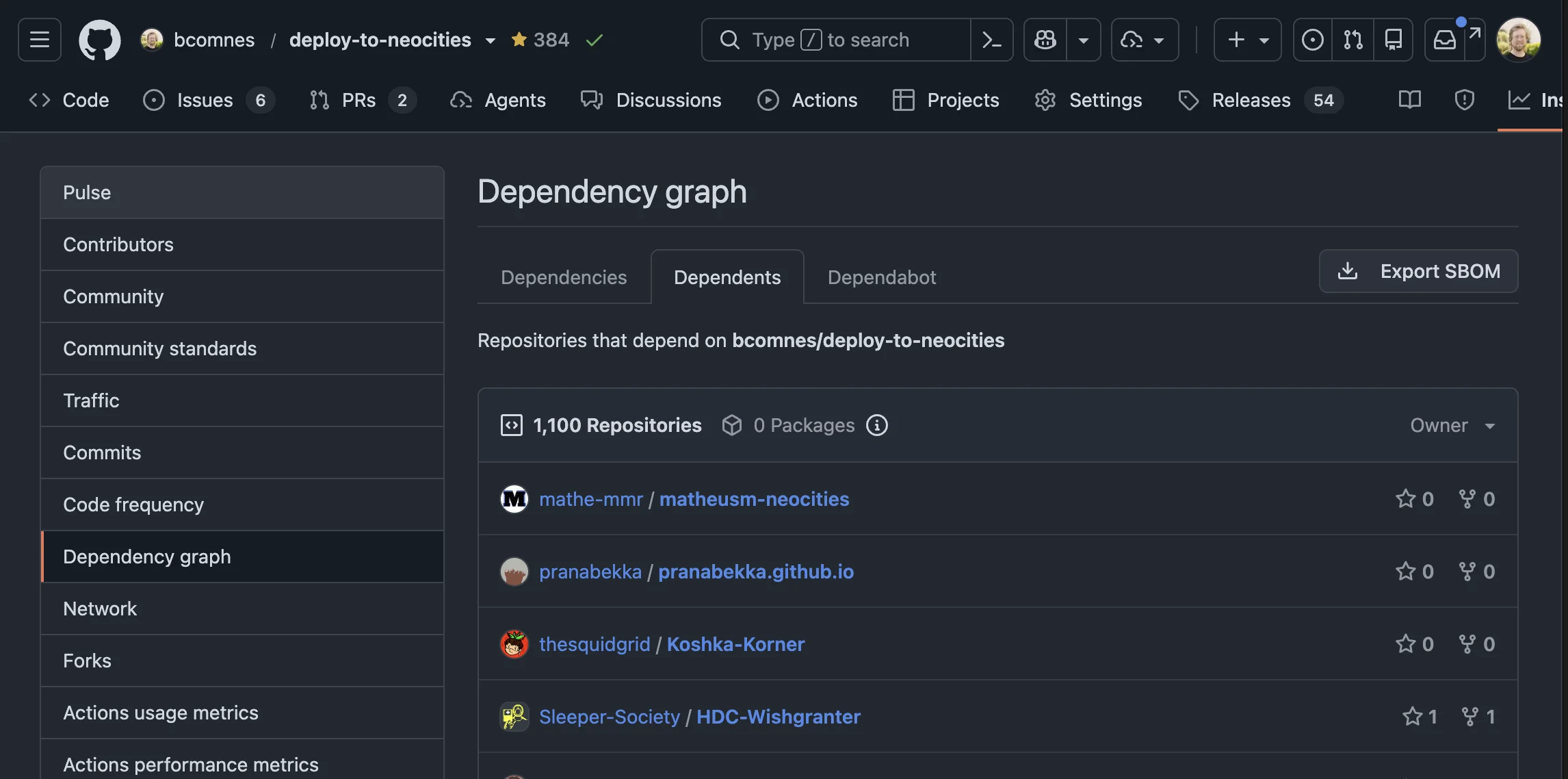This screenshot has height=779, width=1568.
Task: Open Copilot chat icon
Action: [x=1045, y=40]
